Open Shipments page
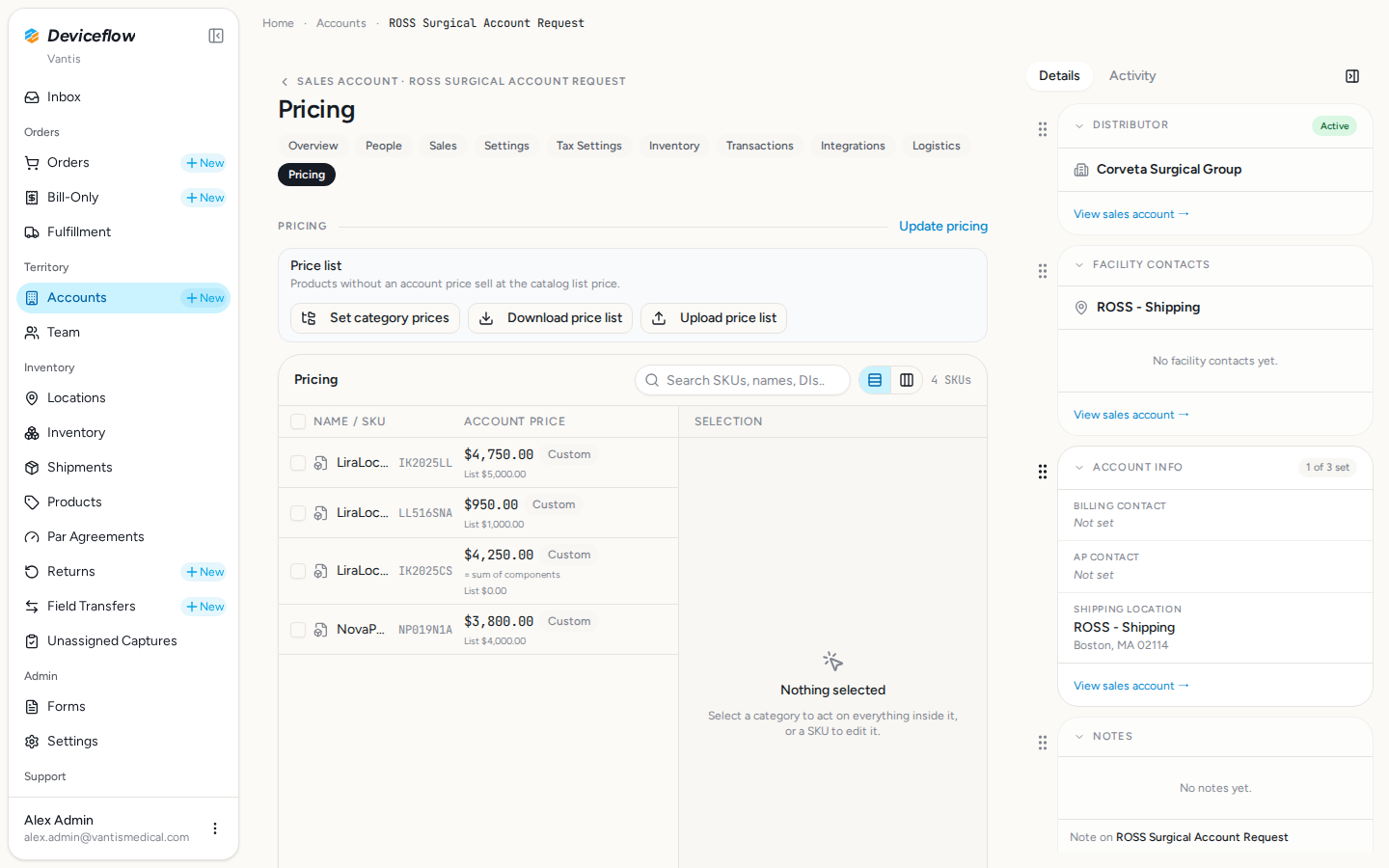Viewport: 1389px width, 868px height. click(x=123, y=468)
